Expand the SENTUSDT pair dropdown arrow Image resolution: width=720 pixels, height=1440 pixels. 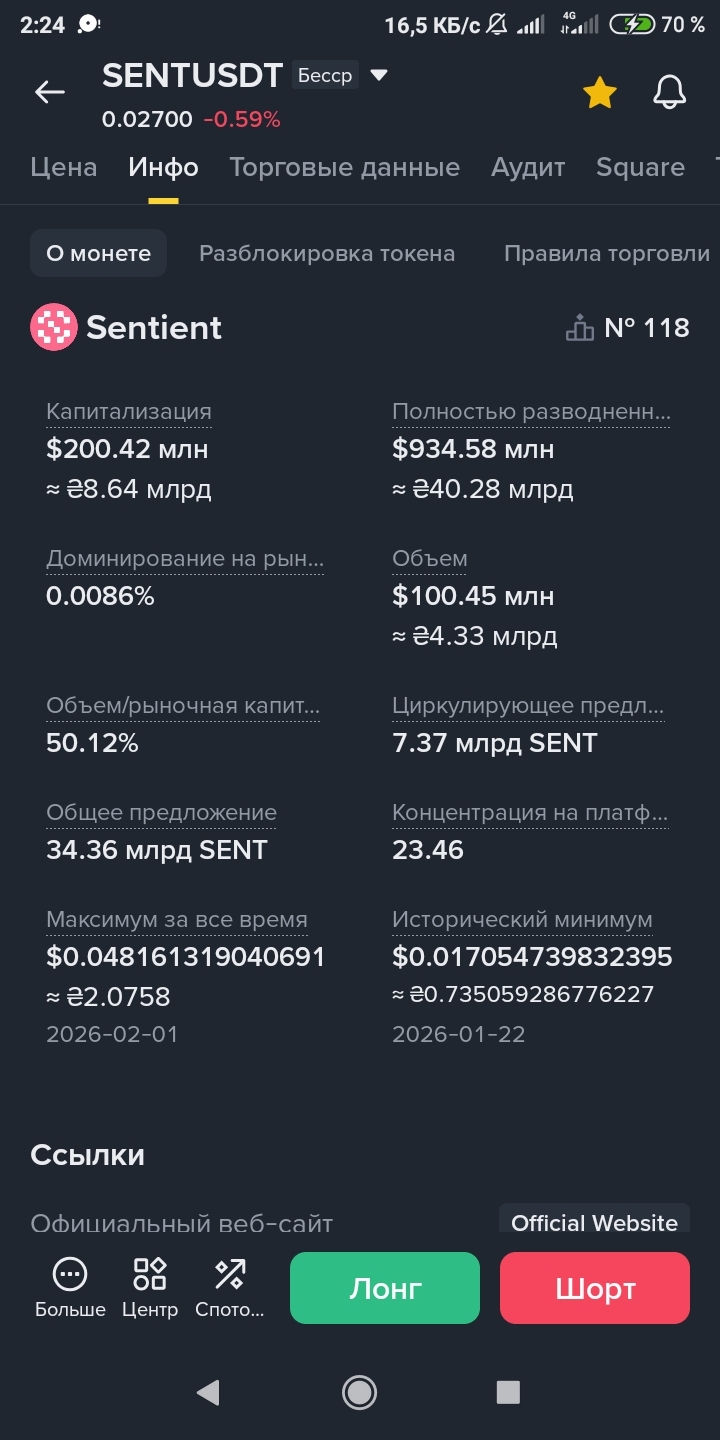pyautogui.click(x=379, y=75)
